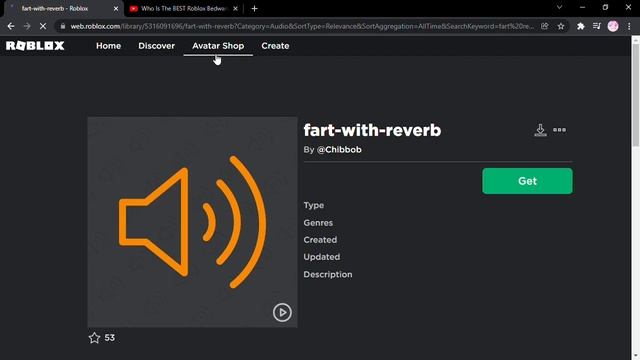Share this page icon in address bar
Viewport: 640px width, 360px height.
tap(544, 26)
